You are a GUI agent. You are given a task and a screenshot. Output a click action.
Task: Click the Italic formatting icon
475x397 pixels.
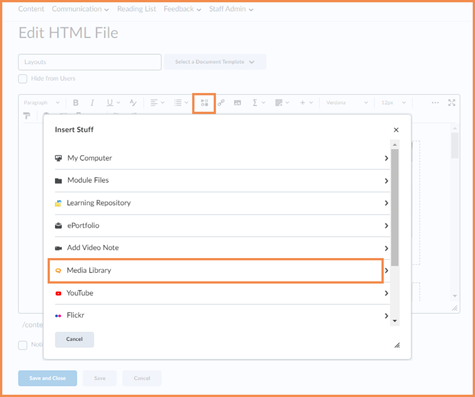[92, 103]
